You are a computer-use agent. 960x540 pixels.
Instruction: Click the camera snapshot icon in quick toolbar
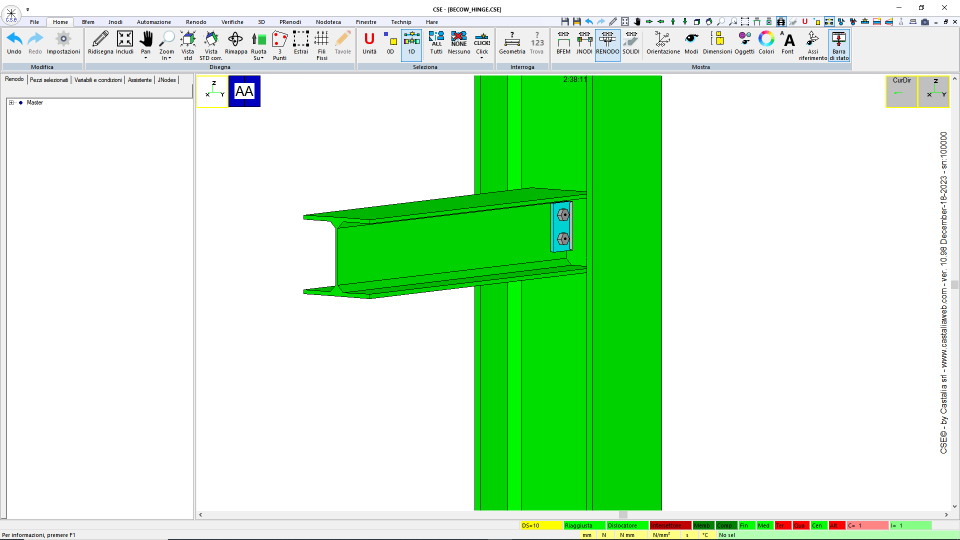[x=924, y=21]
